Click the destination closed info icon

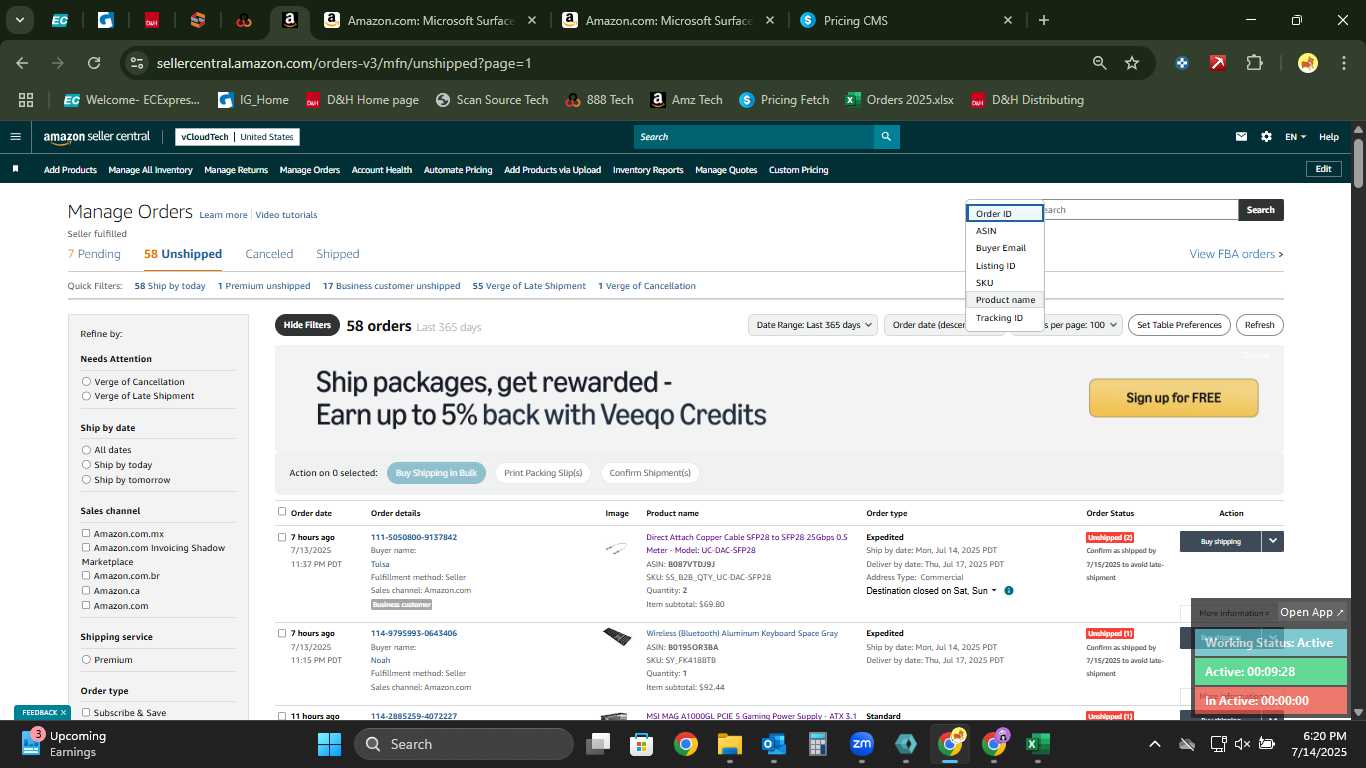pos(1009,591)
